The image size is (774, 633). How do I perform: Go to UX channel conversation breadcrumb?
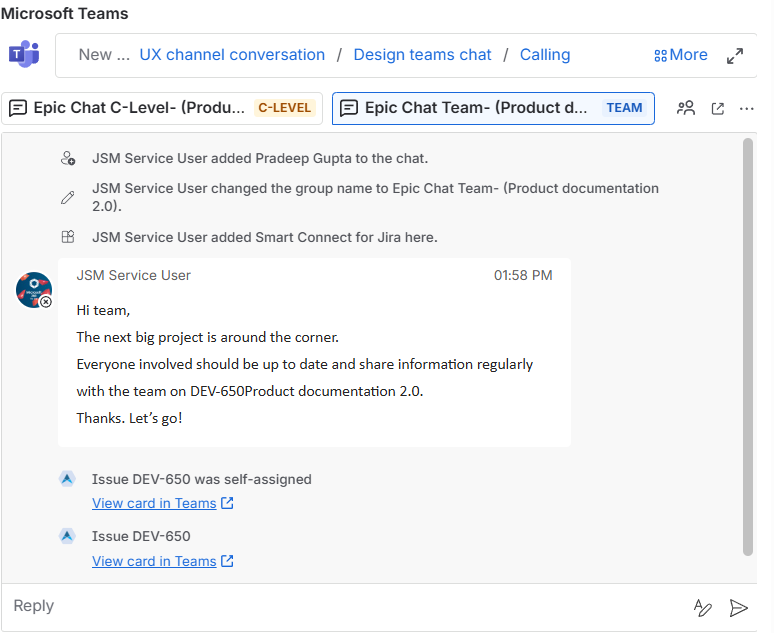point(232,55)
